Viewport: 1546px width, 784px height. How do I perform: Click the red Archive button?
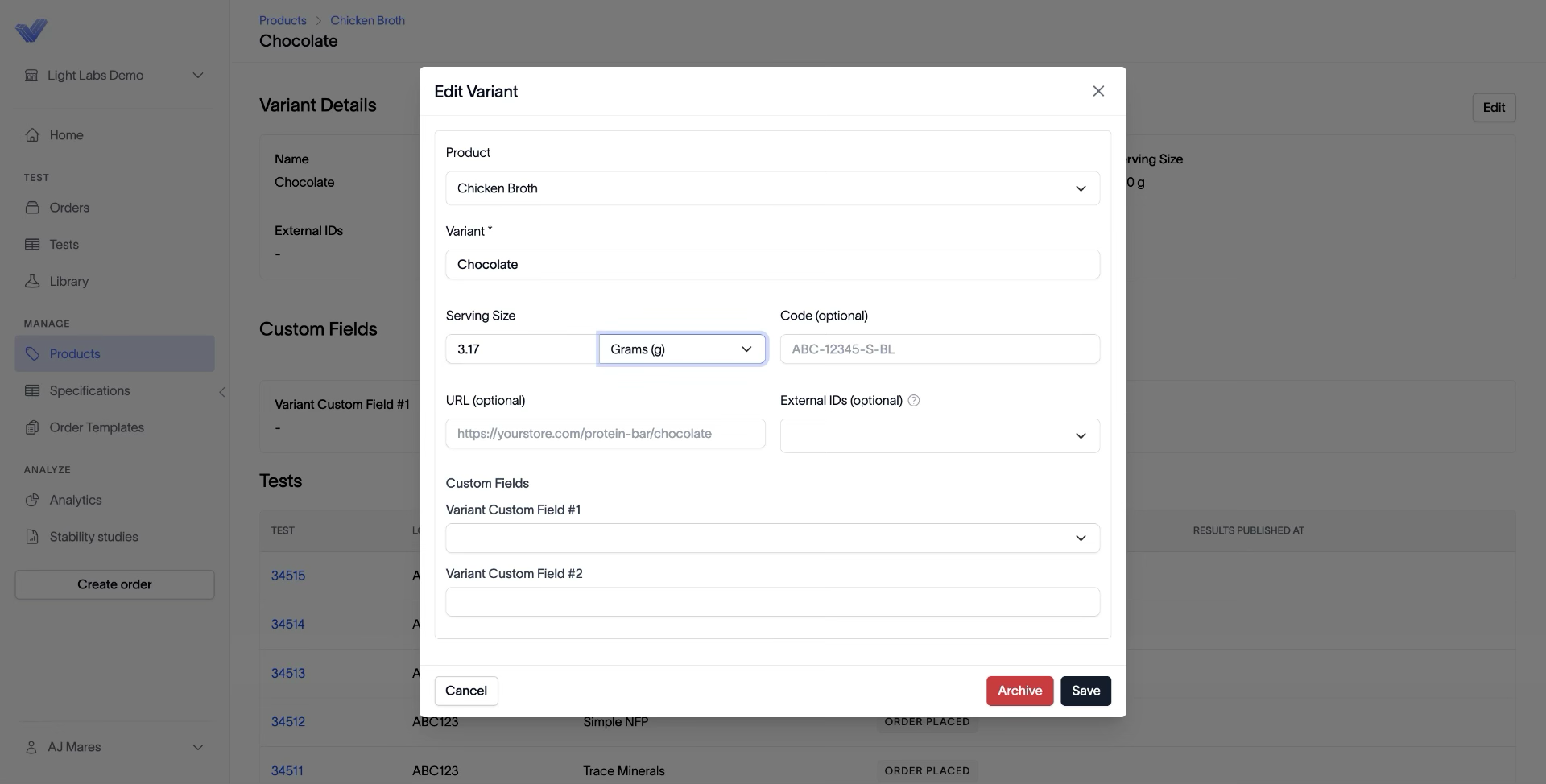tap(1019, 691)
